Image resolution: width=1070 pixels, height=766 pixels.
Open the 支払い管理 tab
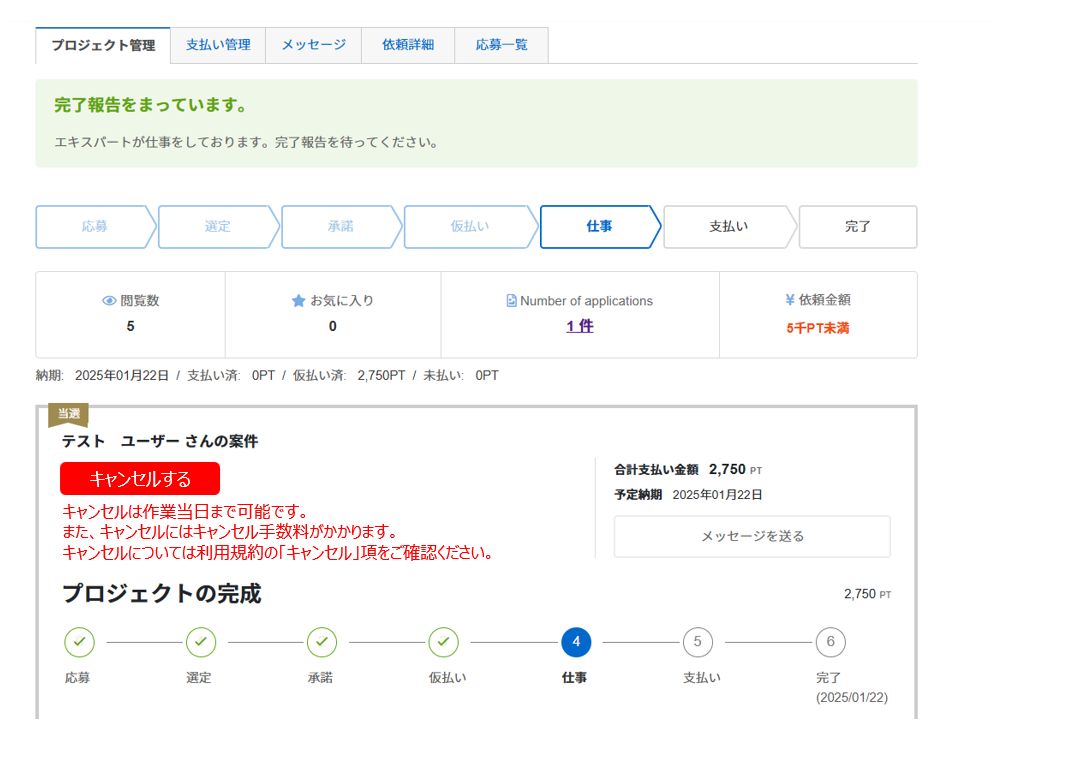(x=218, y=45)
